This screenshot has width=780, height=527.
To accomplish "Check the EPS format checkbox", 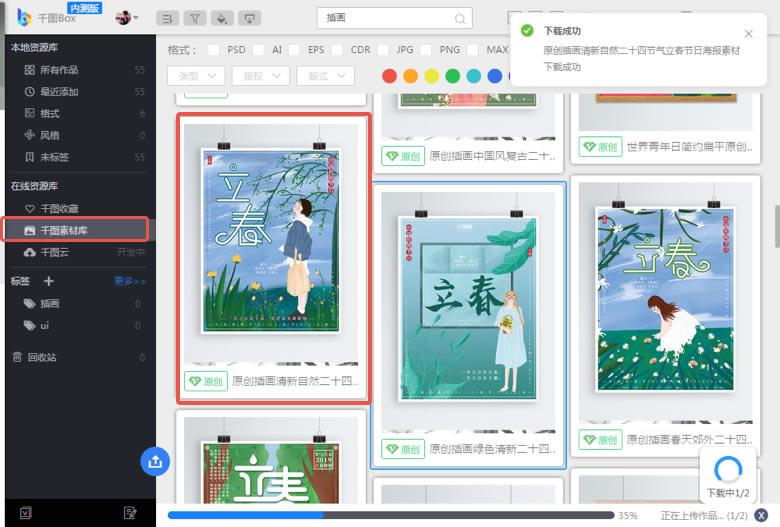I will 294,50.
